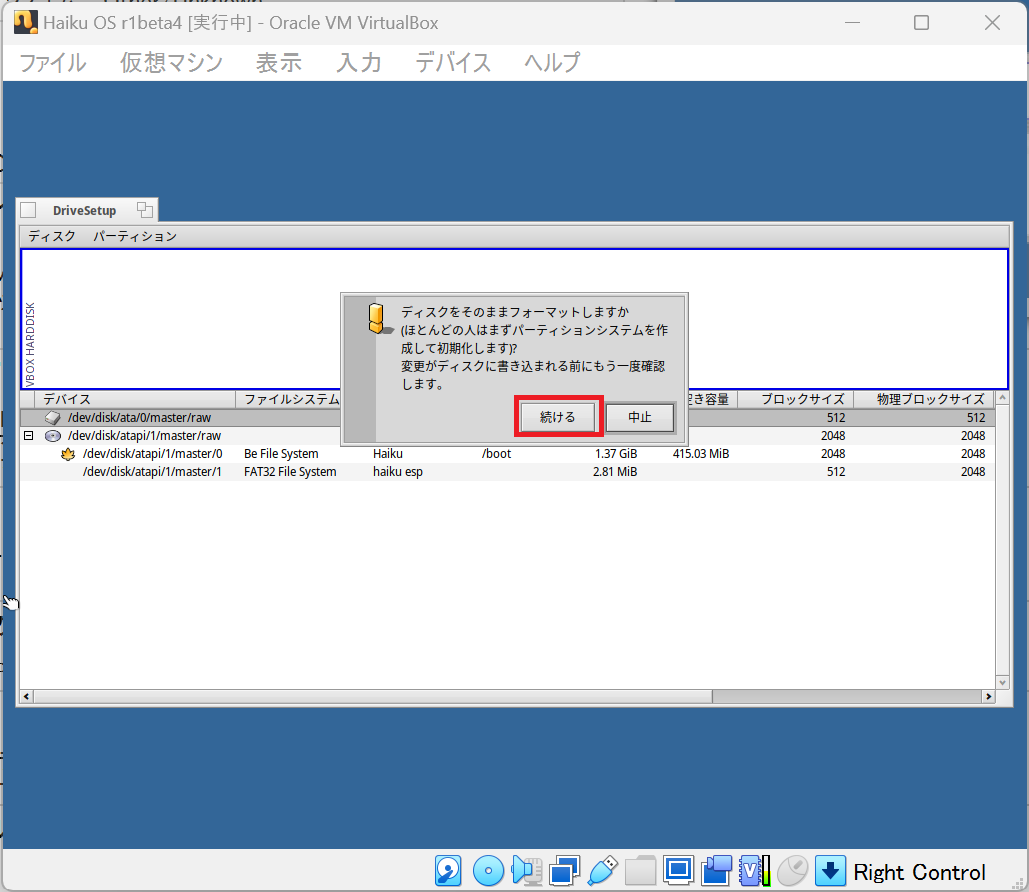Click the optical drive status icon

click(488, 871)
